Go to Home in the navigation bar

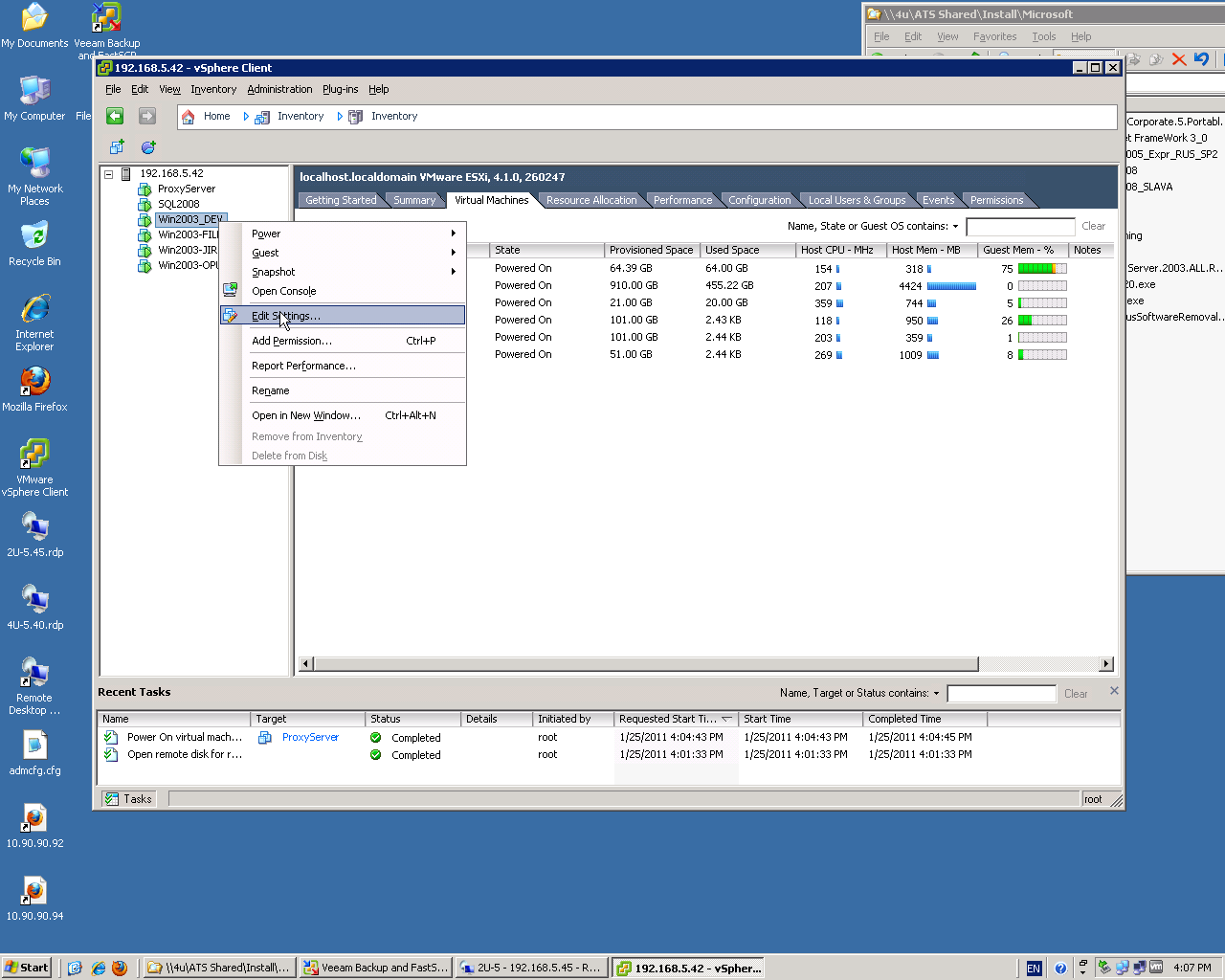(207, 117)
